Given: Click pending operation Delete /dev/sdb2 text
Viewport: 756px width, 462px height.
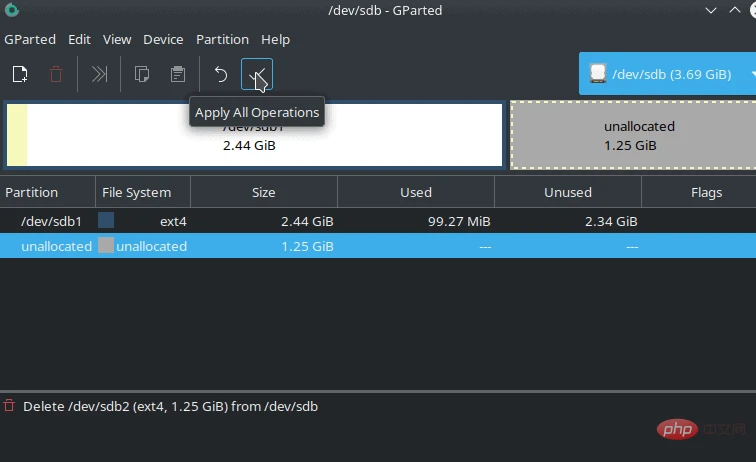Looking at the screenshot, I should [x=170, y=407].
